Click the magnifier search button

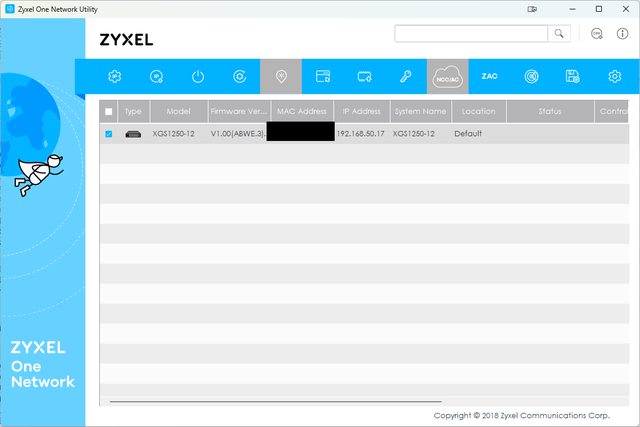coord(560,34)
